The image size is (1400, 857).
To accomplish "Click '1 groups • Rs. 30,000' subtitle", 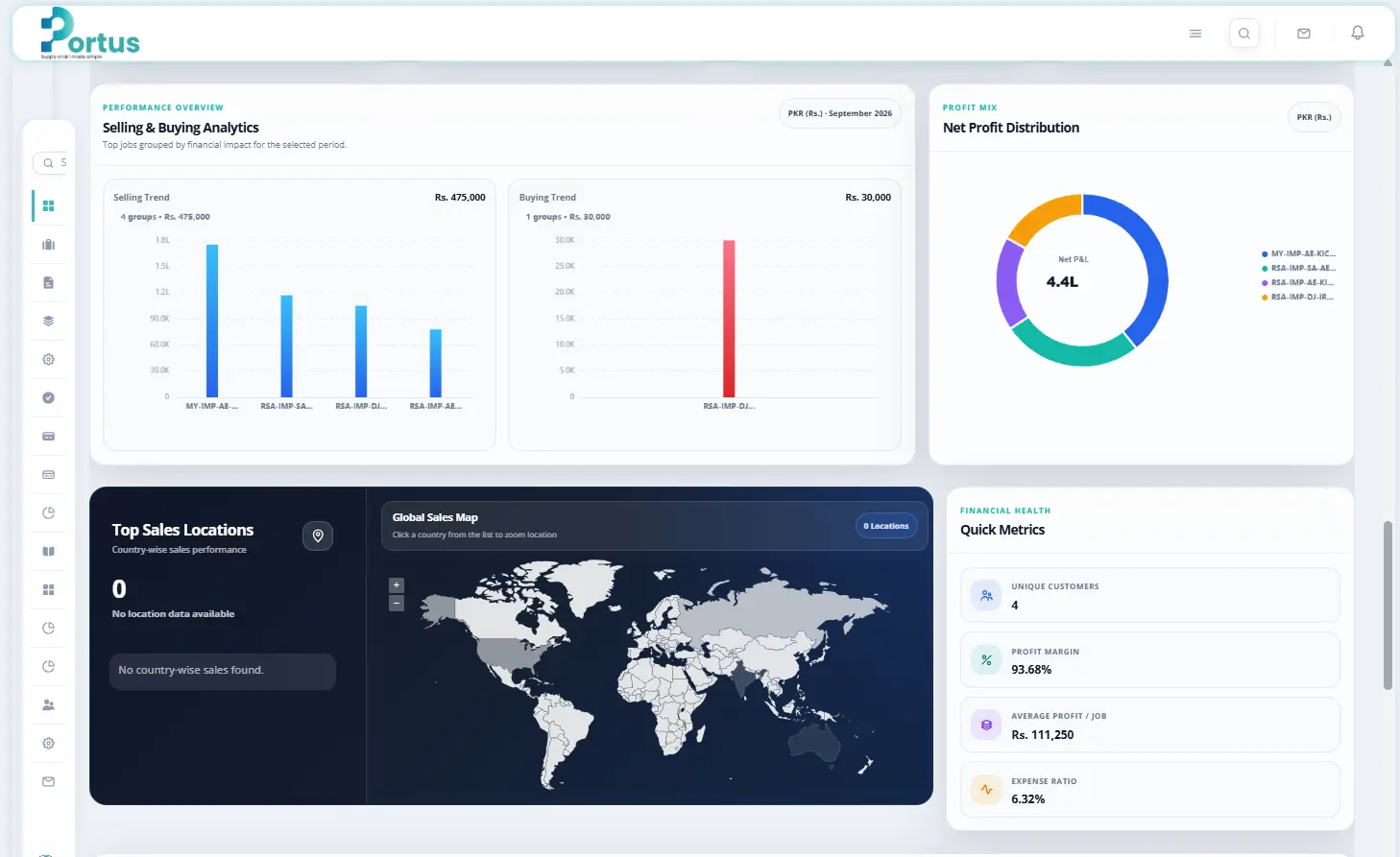I will click(568, 217).
